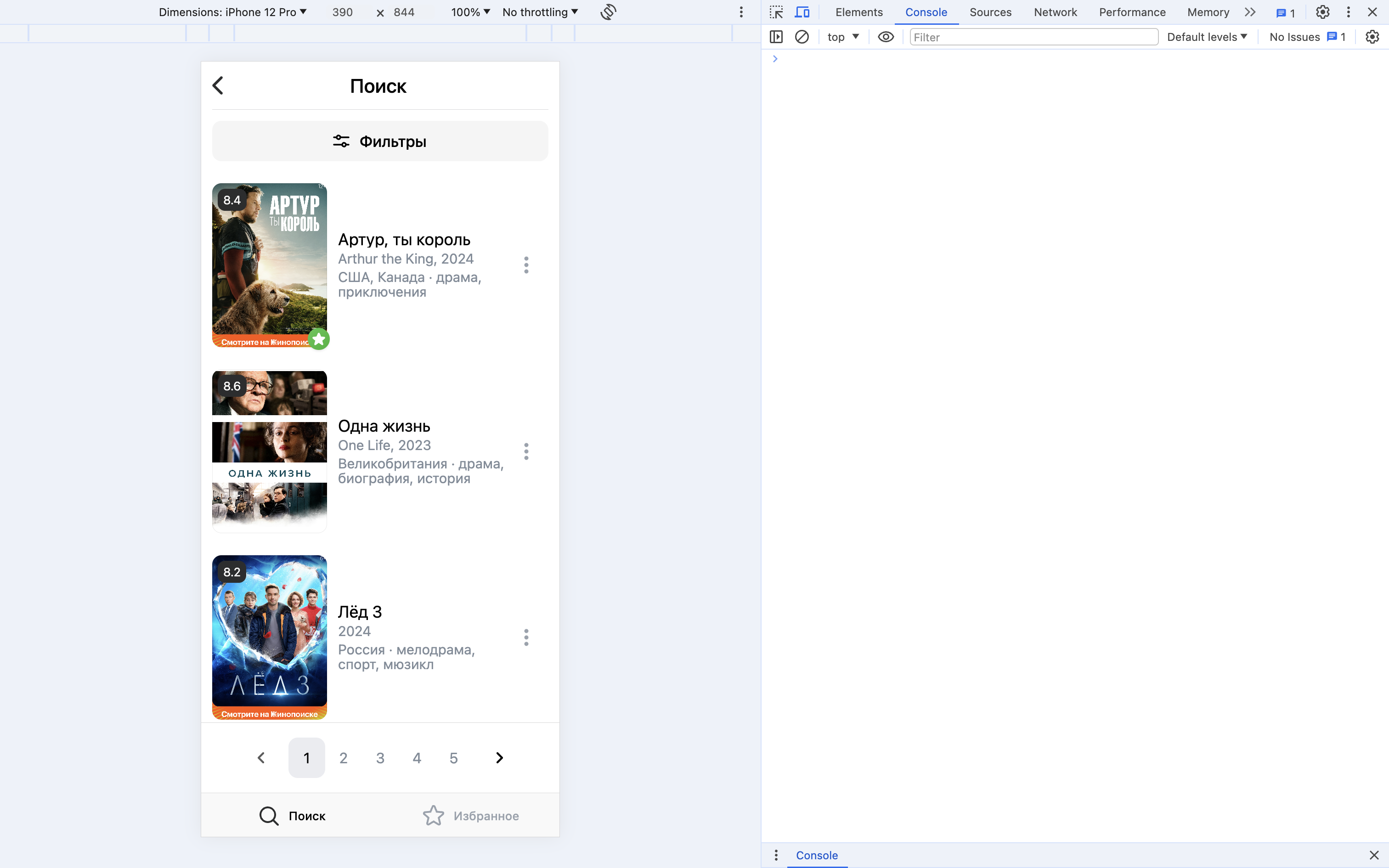Go back using the arrow beside Поиск
The height and width of the screenshot is (868, 1389).
click(218, 85)
